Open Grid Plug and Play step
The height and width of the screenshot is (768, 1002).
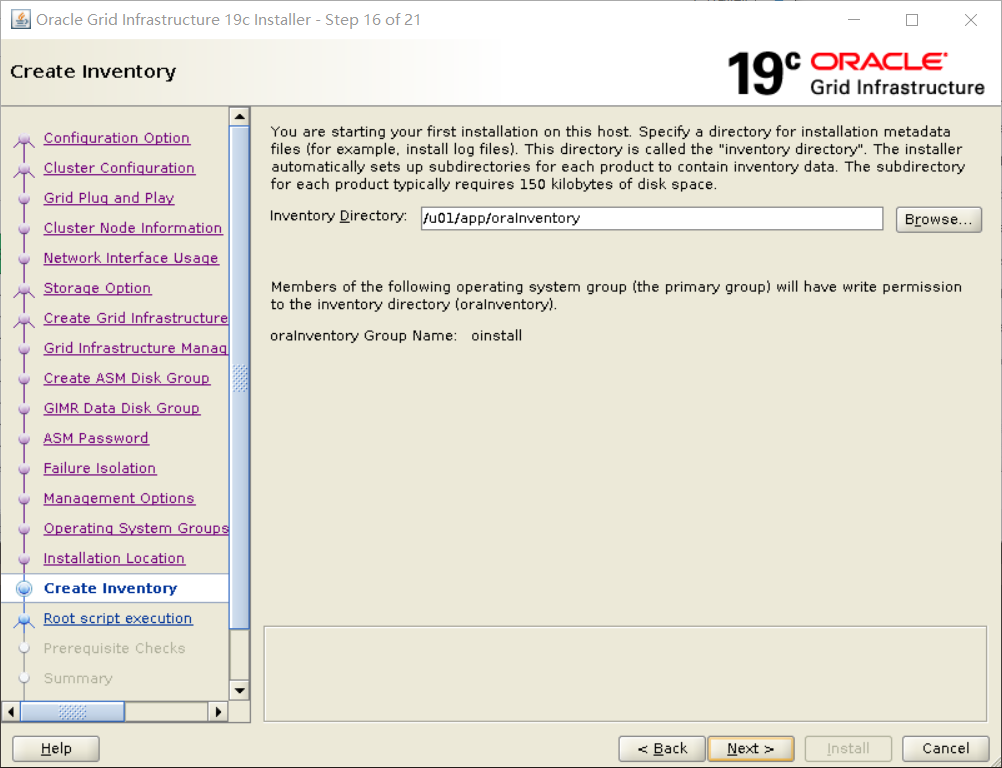109,198
